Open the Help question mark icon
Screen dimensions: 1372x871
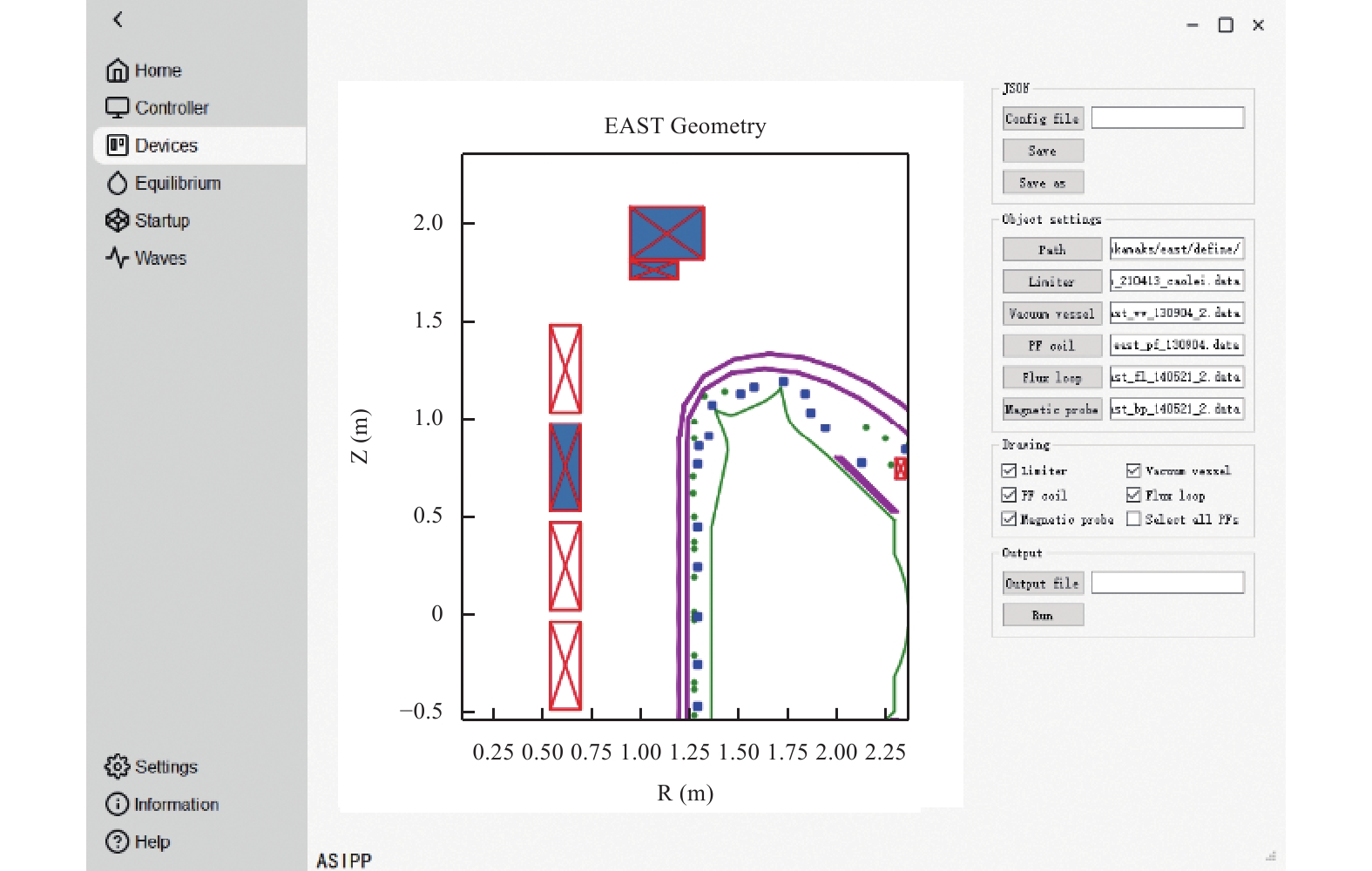click(x=117, y=841)
